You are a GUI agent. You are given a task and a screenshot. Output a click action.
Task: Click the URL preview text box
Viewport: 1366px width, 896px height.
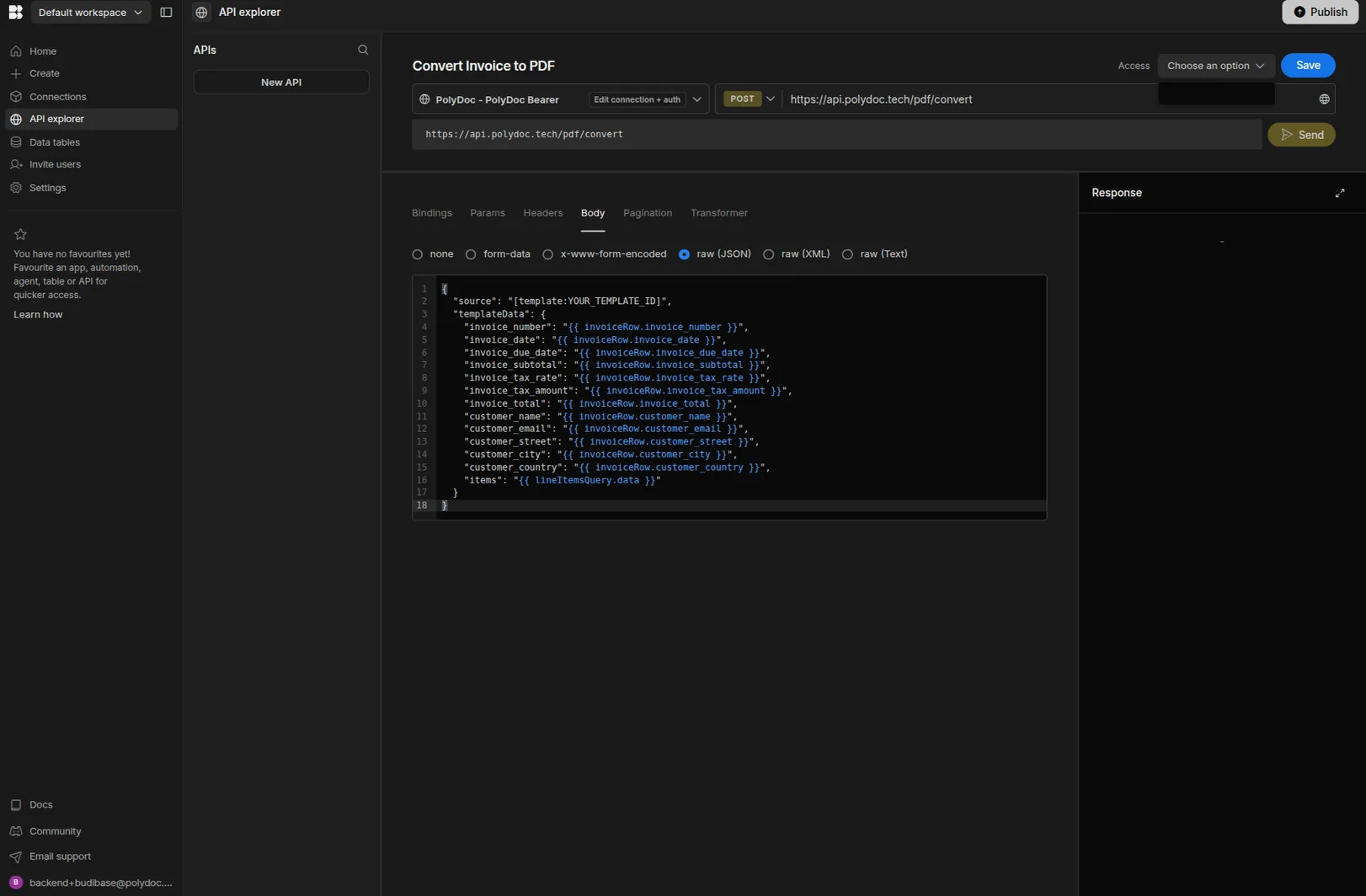pyautogui.click(x=836, y=135)
